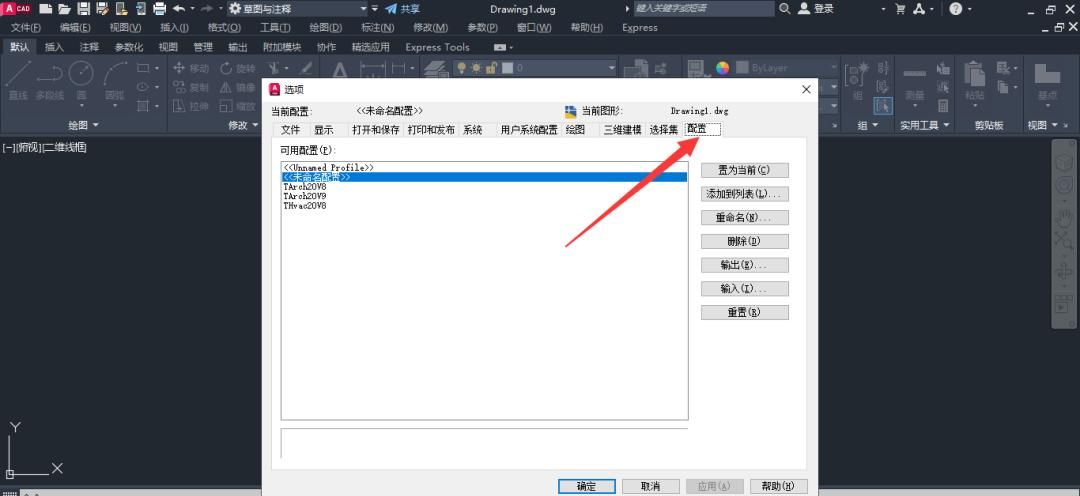The height and width of the screenshot is (496, 1080).
Task: Toggle the layer lock padlock icon
Action: point(491,68)
